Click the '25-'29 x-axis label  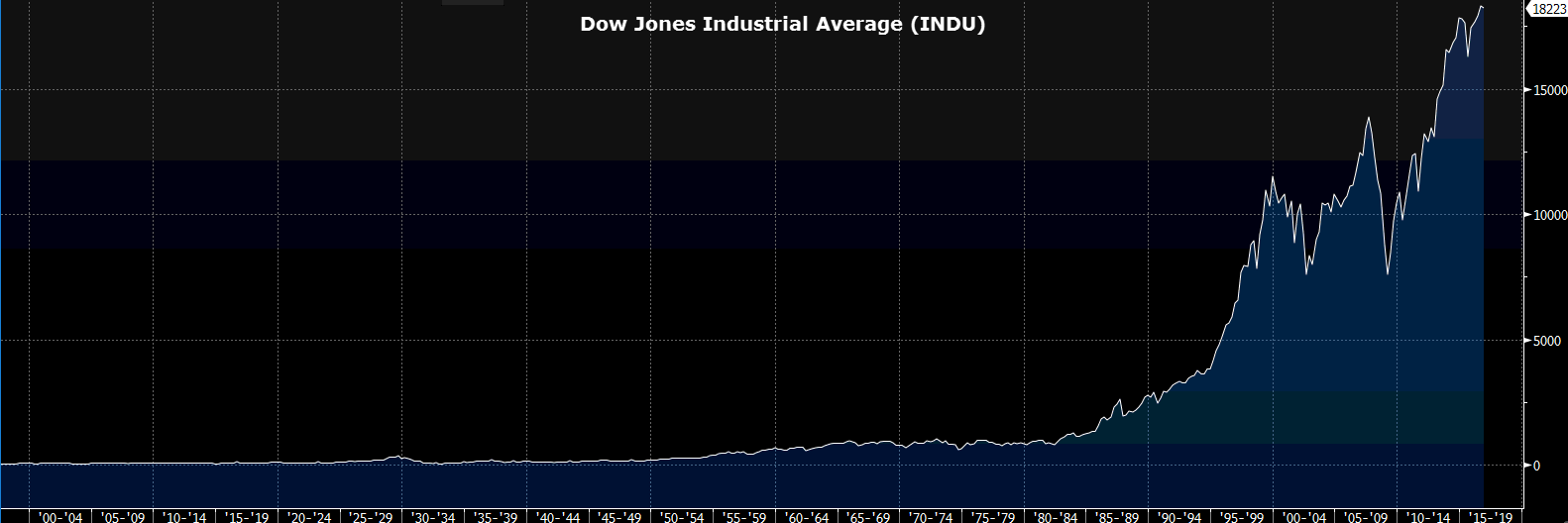pos(371,517)
